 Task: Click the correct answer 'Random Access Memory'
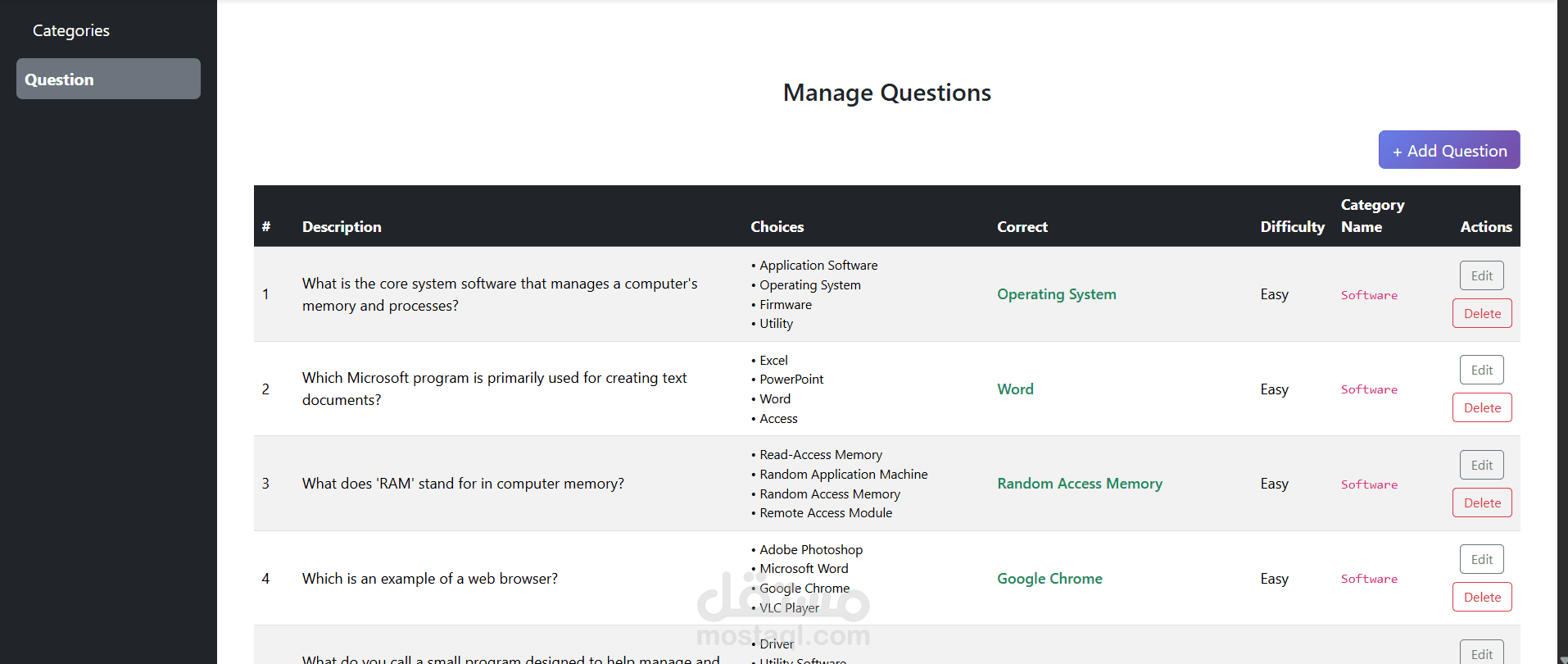[x=1080, y=484]
